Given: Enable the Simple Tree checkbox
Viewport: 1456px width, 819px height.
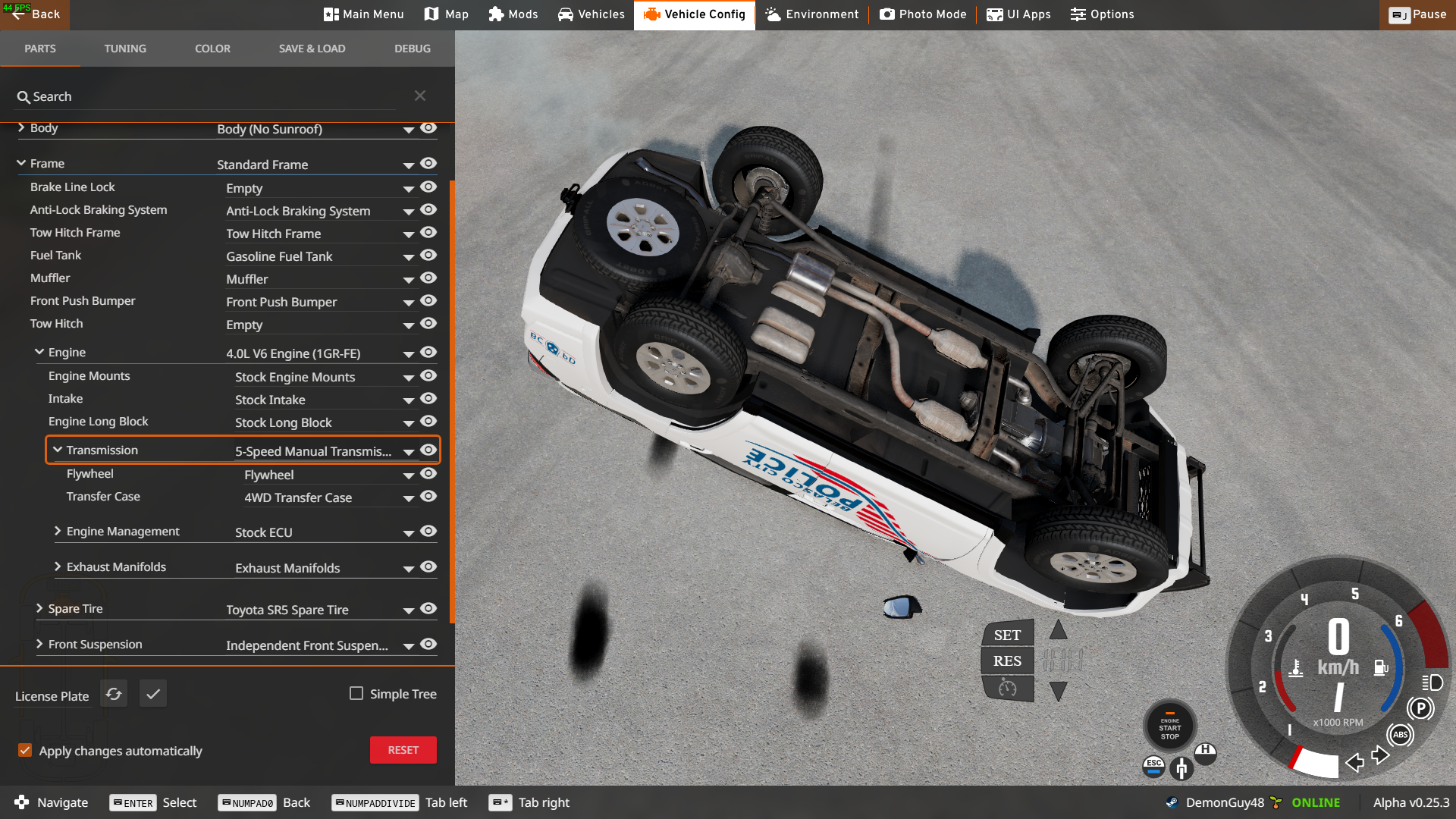Looking at the screenshot, I should [x=356, y=693].
